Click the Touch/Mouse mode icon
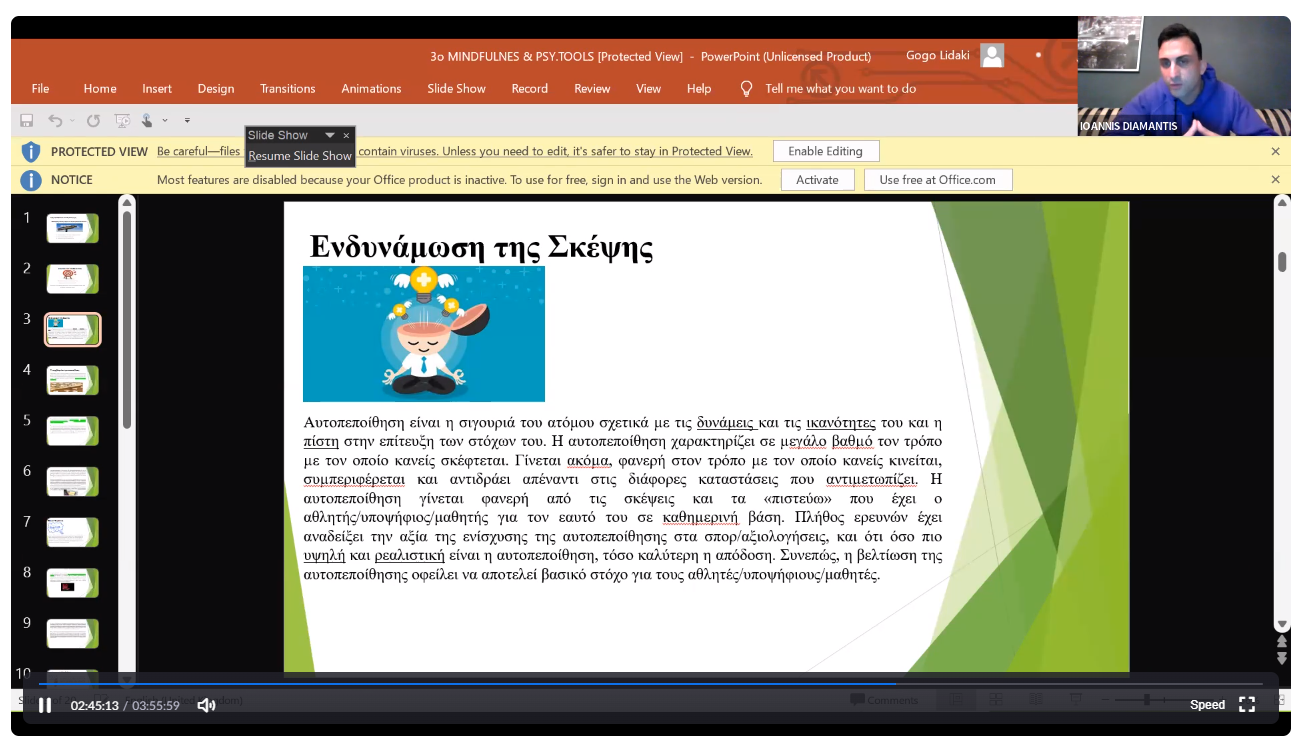 tap(147, 120)
